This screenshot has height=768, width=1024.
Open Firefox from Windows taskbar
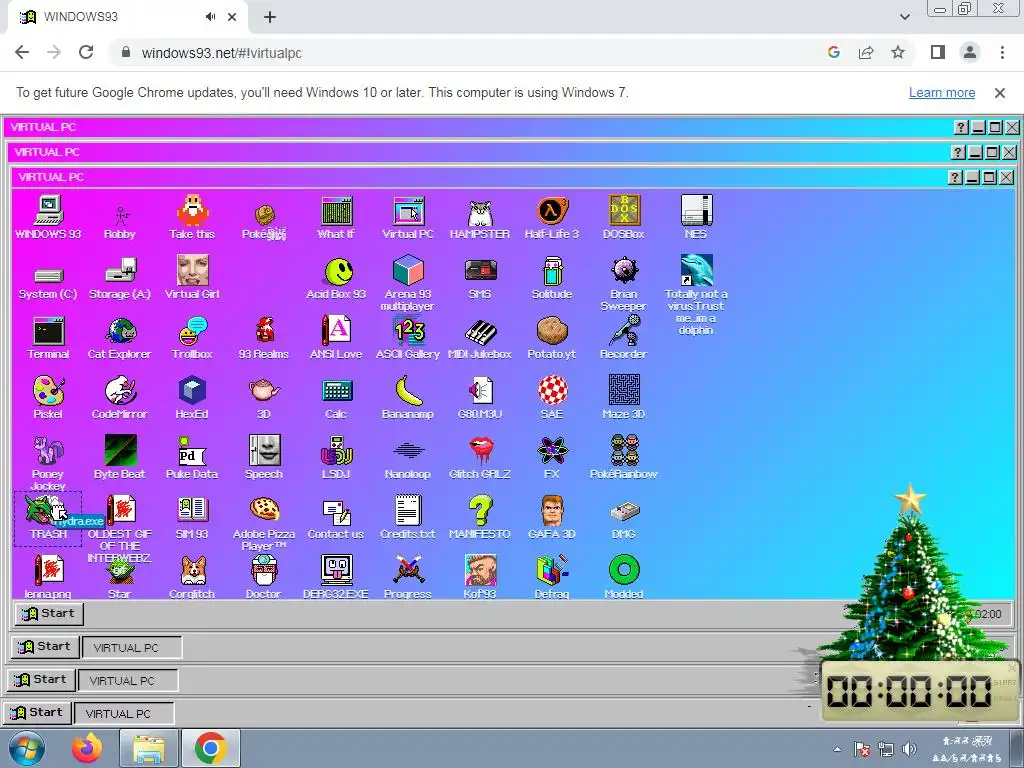(x=86, y=748)
